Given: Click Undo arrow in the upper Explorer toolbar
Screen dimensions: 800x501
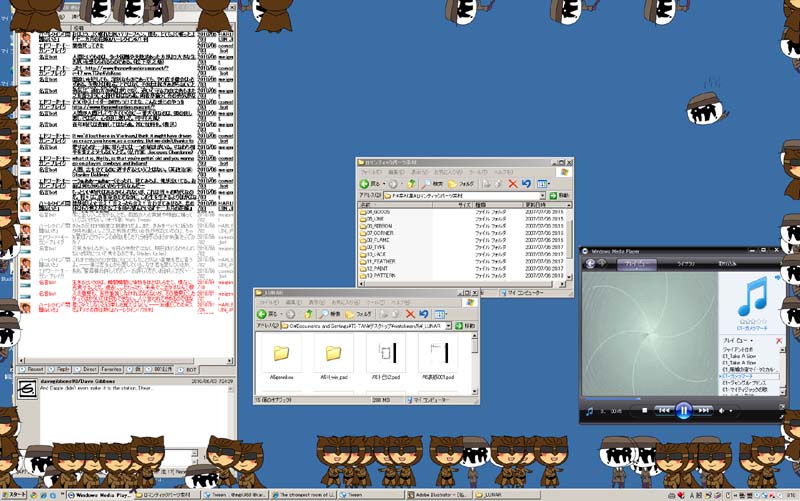Looking at the screenshot, I should pyautogui.click(x=526, y=184).
